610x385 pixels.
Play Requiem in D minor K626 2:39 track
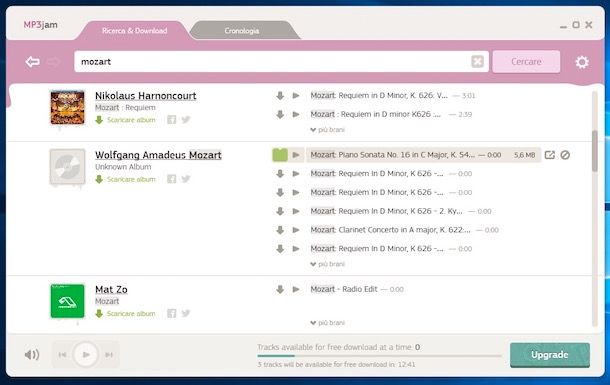(x=296, y=114)
